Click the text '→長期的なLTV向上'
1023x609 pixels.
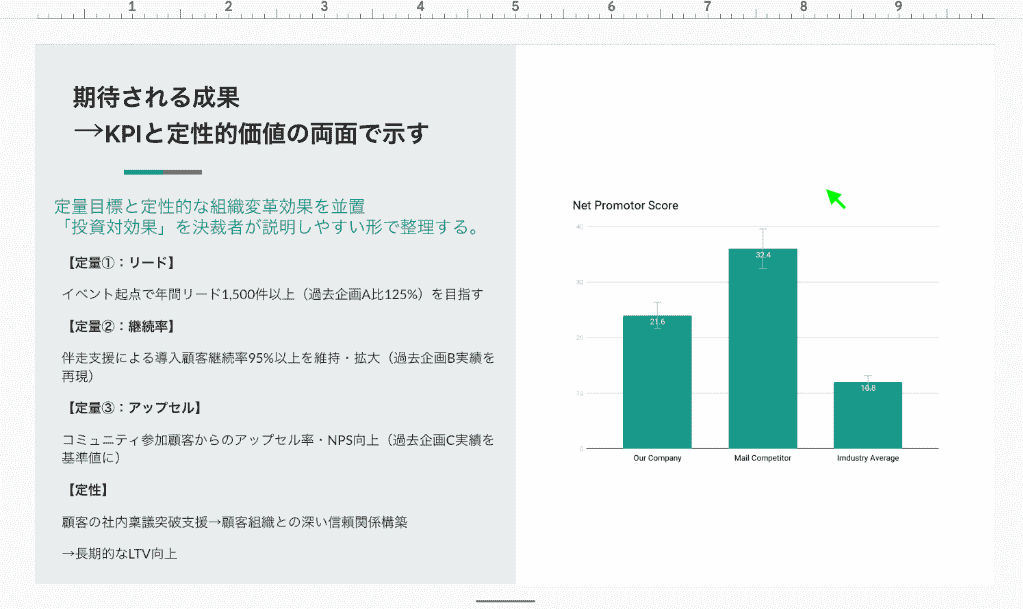click(x=119, y=554)
